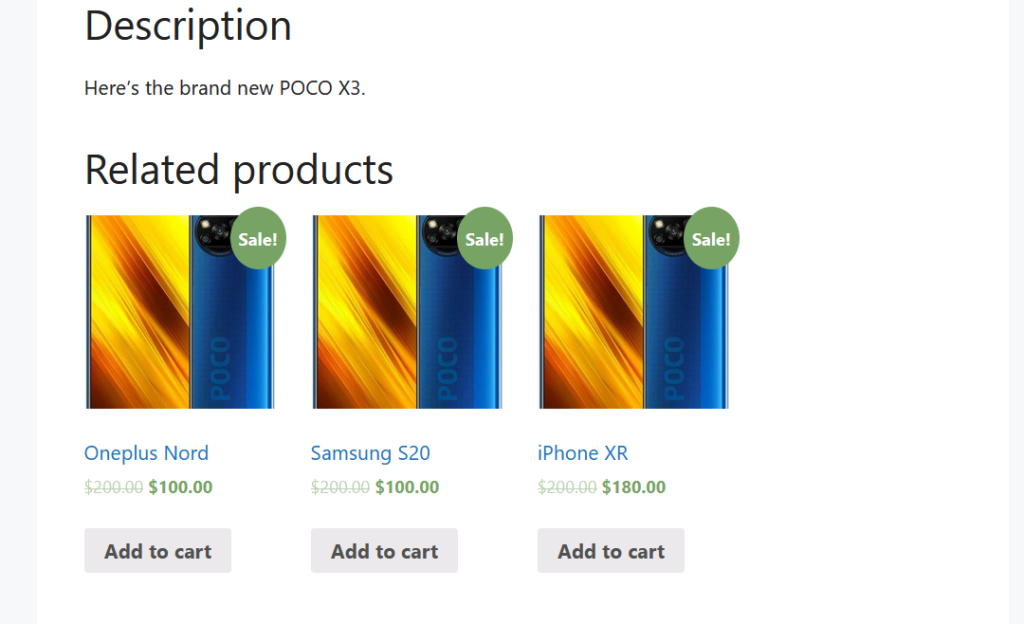The width and height of the screenshot is (1024, 624).
Task: Add the Oneplus Nord to cart
Action: [157, 551]
